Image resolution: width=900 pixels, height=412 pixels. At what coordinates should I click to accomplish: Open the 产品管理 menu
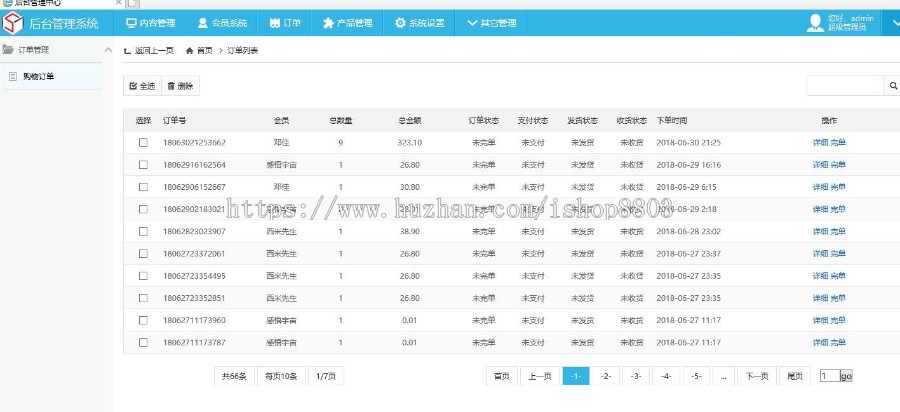point(348,24)
